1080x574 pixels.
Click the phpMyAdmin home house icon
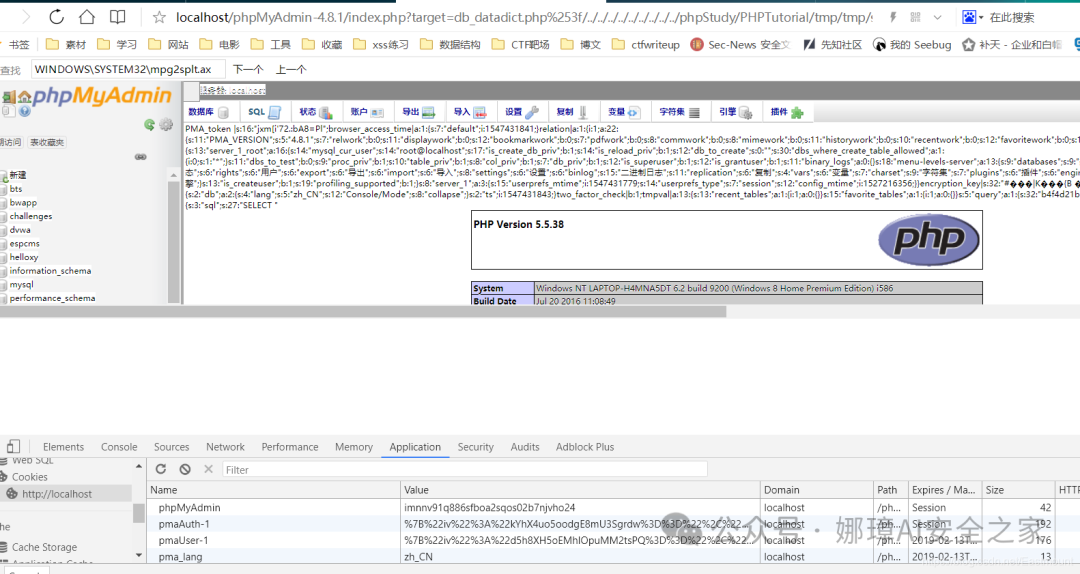click(x=25, y=96)
